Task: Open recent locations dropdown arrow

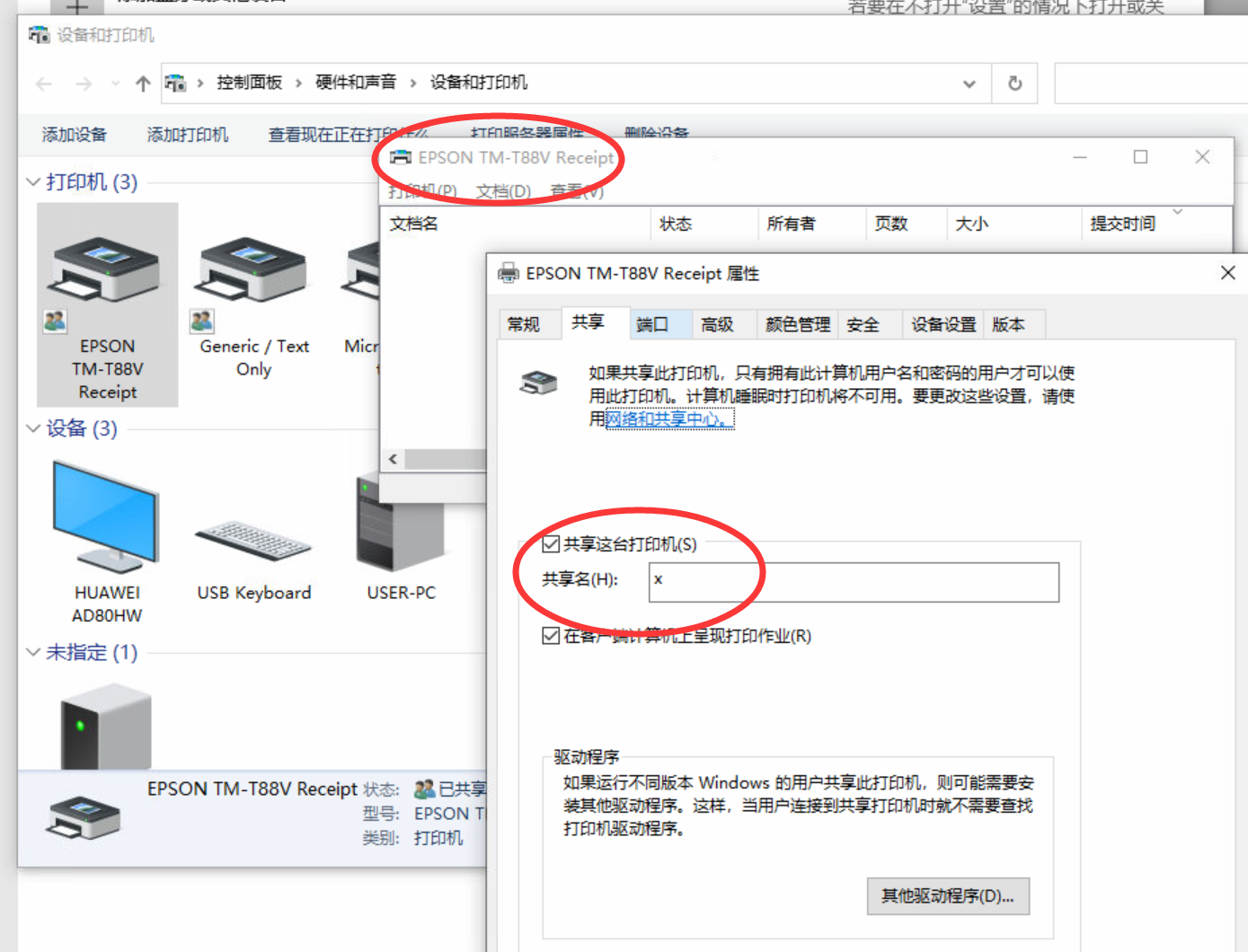Action: pos(115,84)
